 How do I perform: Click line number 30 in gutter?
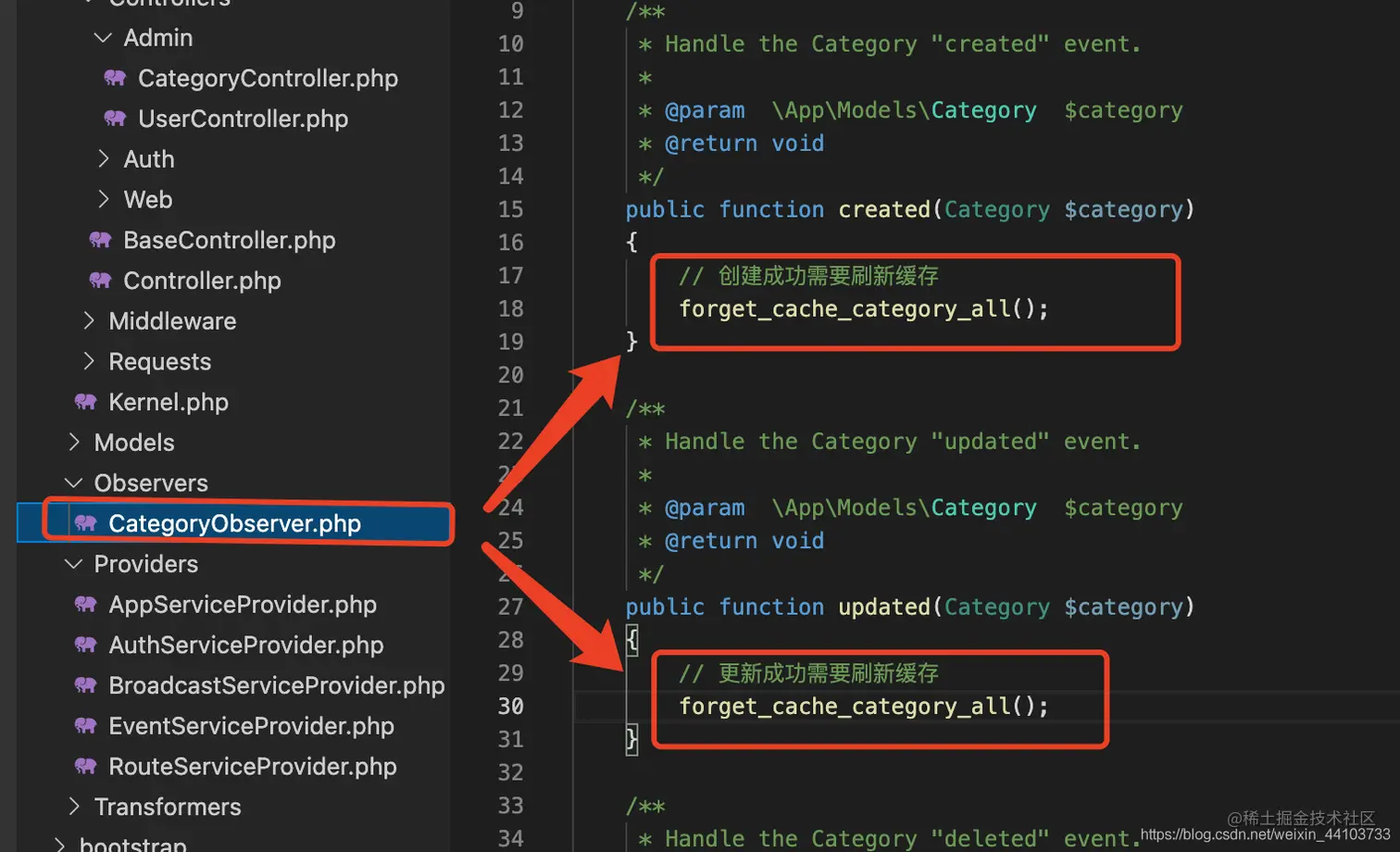511,707
